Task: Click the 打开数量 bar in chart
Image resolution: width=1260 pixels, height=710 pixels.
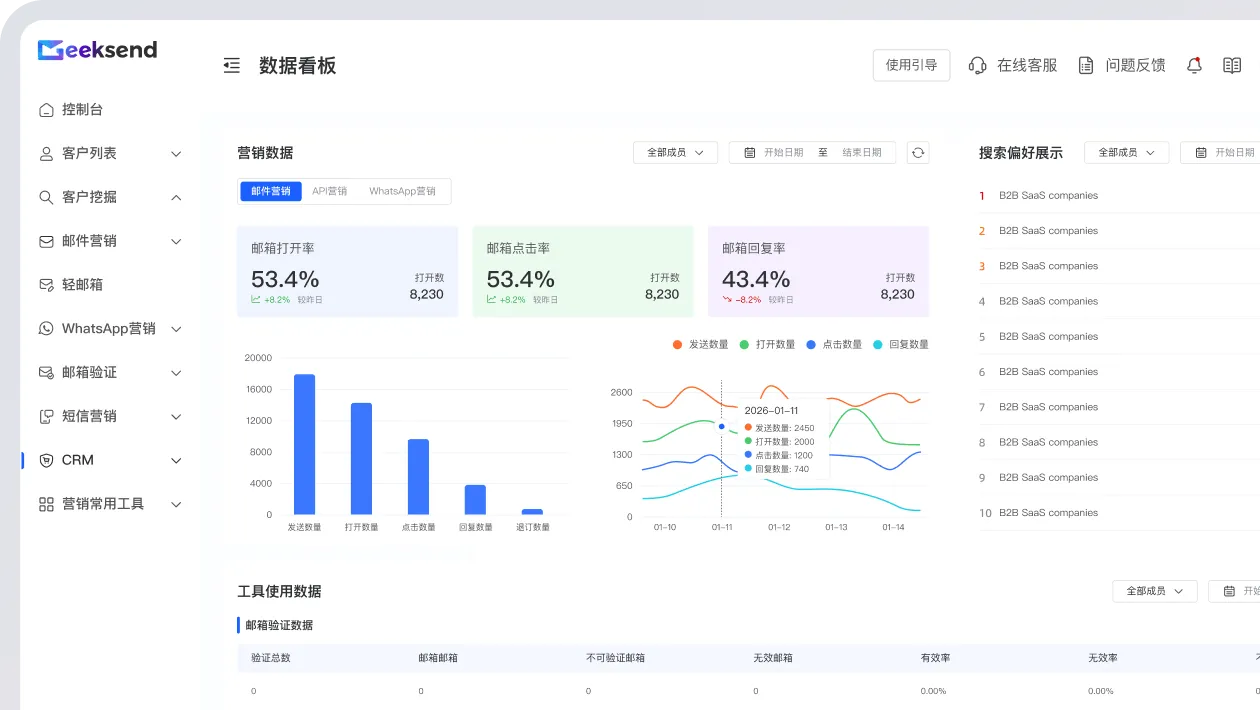Action: 361,459
